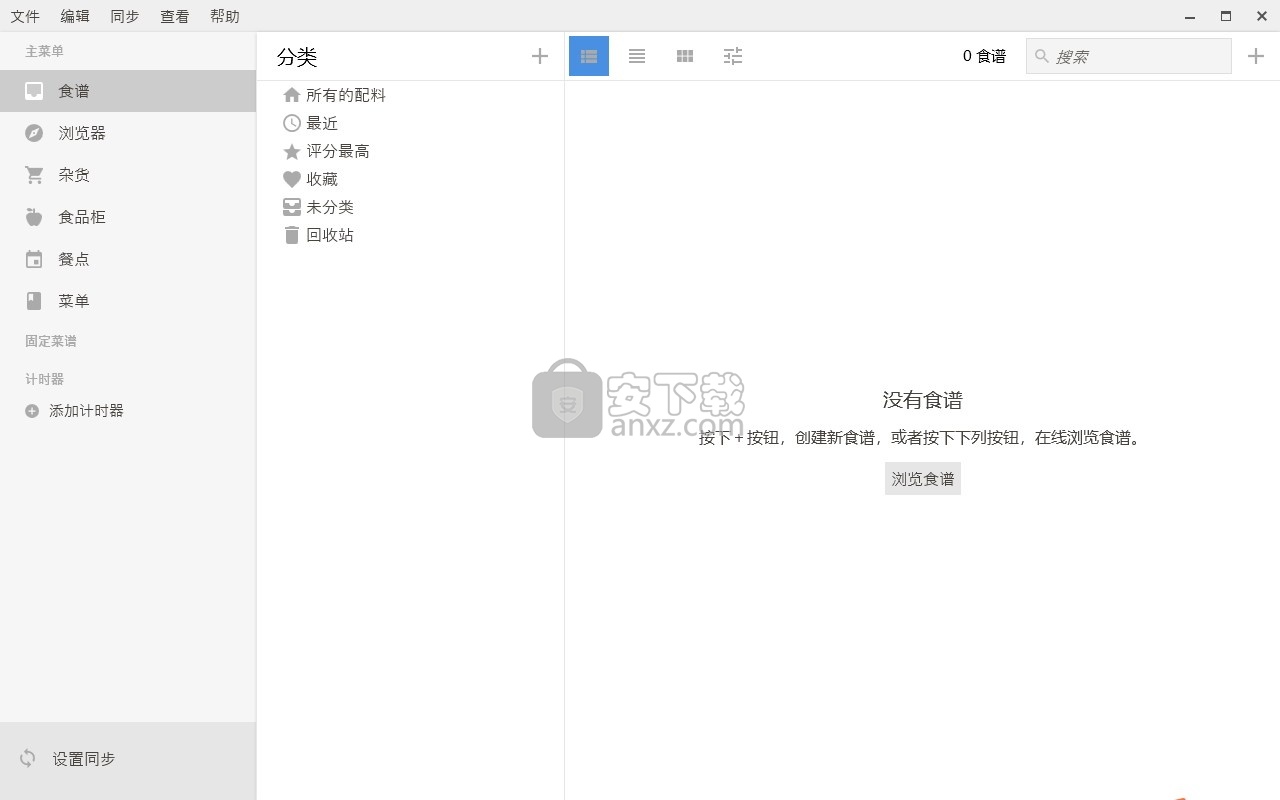Open the 浏览器 section in sidebar
The width and height of the screenshot is (1280, 800).
[x=128, y=133]
